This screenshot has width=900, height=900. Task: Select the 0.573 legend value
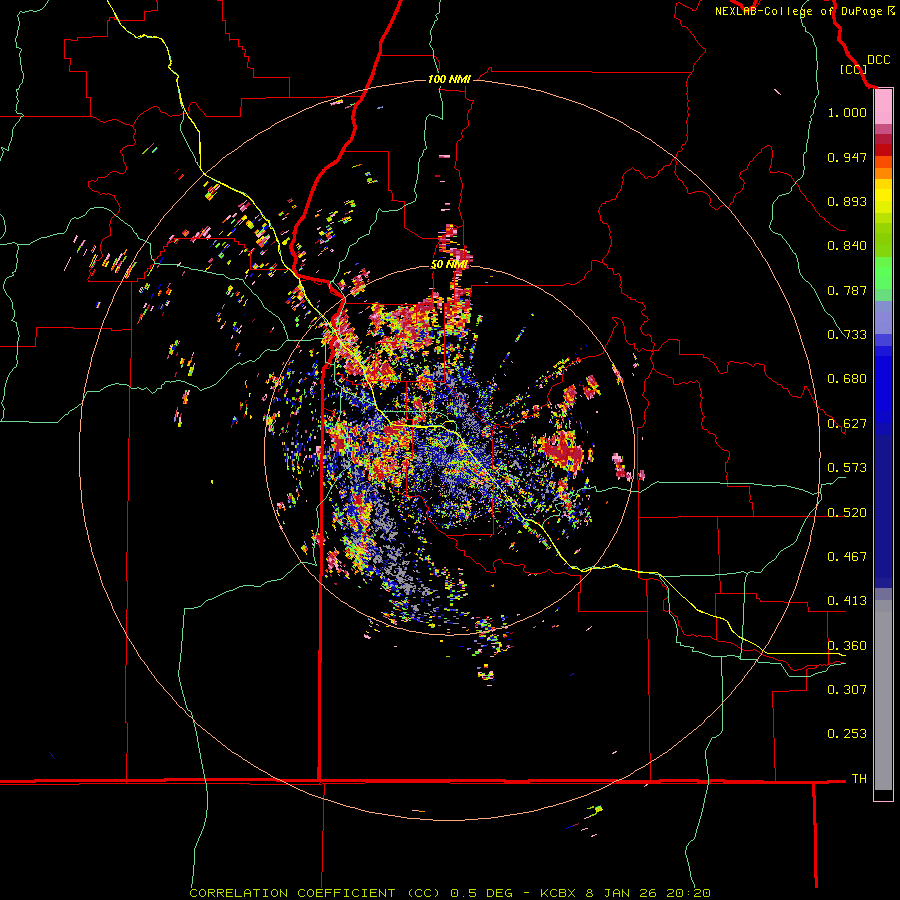[x=847, y=468]
